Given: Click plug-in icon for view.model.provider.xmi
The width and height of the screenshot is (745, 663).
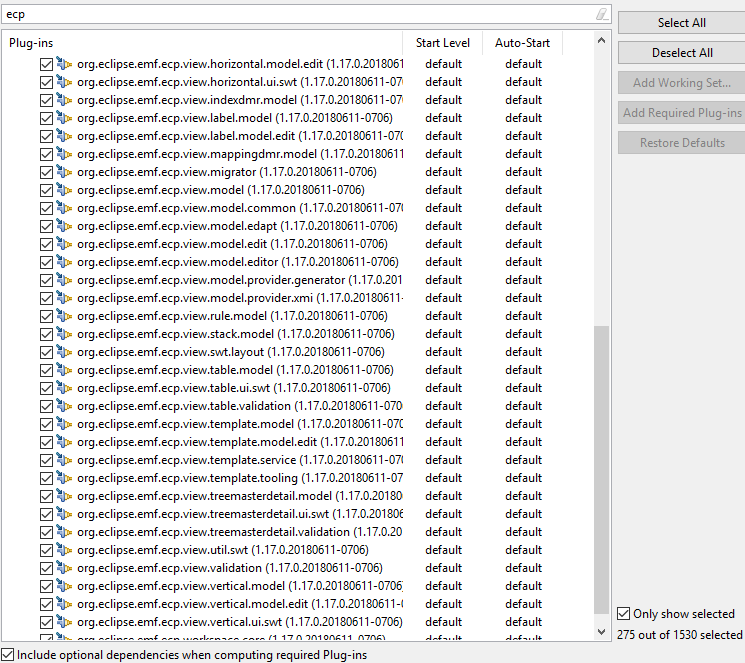Looking at the screenshot, I should click(x=64, y=298).
